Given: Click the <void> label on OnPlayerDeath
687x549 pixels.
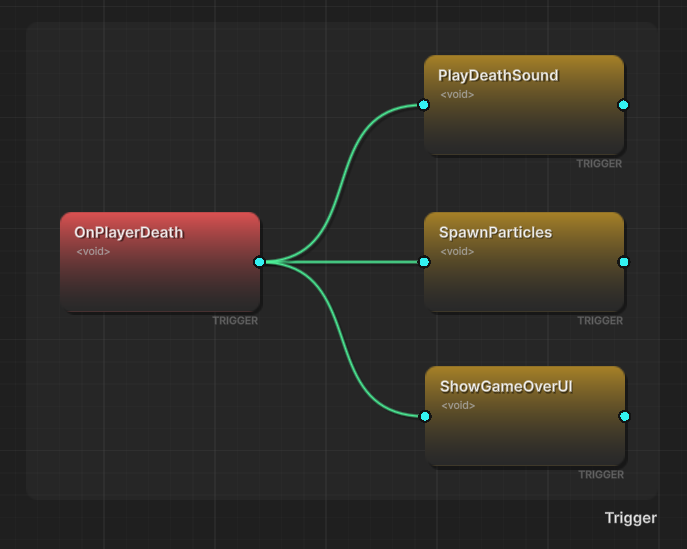Looking at the screenshot, I should pos(93,252).
